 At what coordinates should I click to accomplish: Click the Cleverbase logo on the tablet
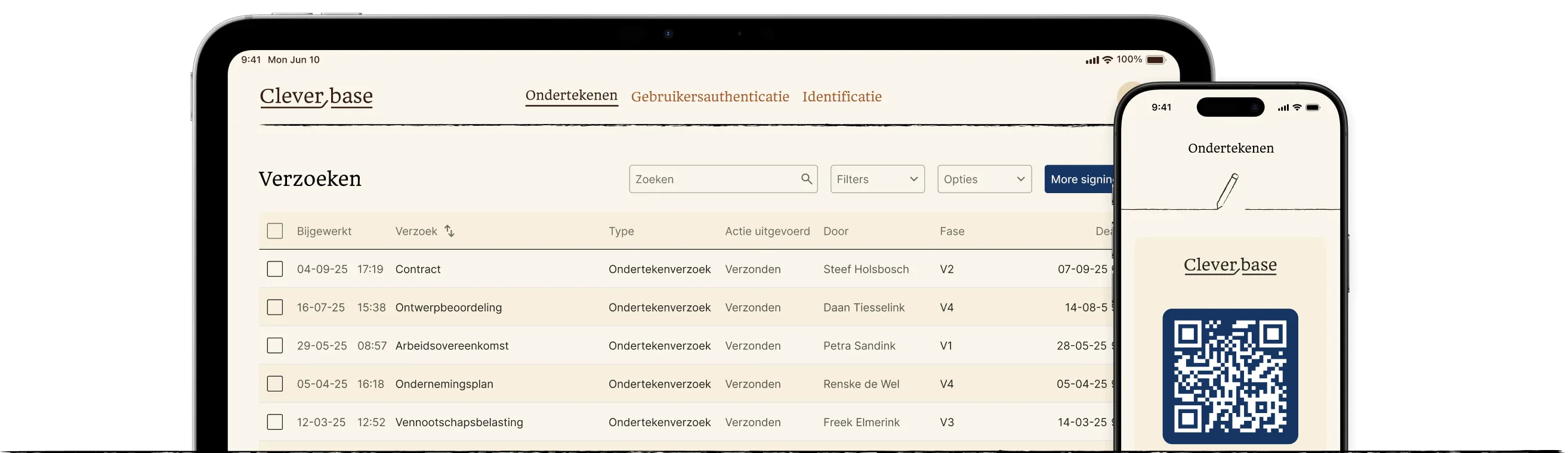tap(316, 97)
